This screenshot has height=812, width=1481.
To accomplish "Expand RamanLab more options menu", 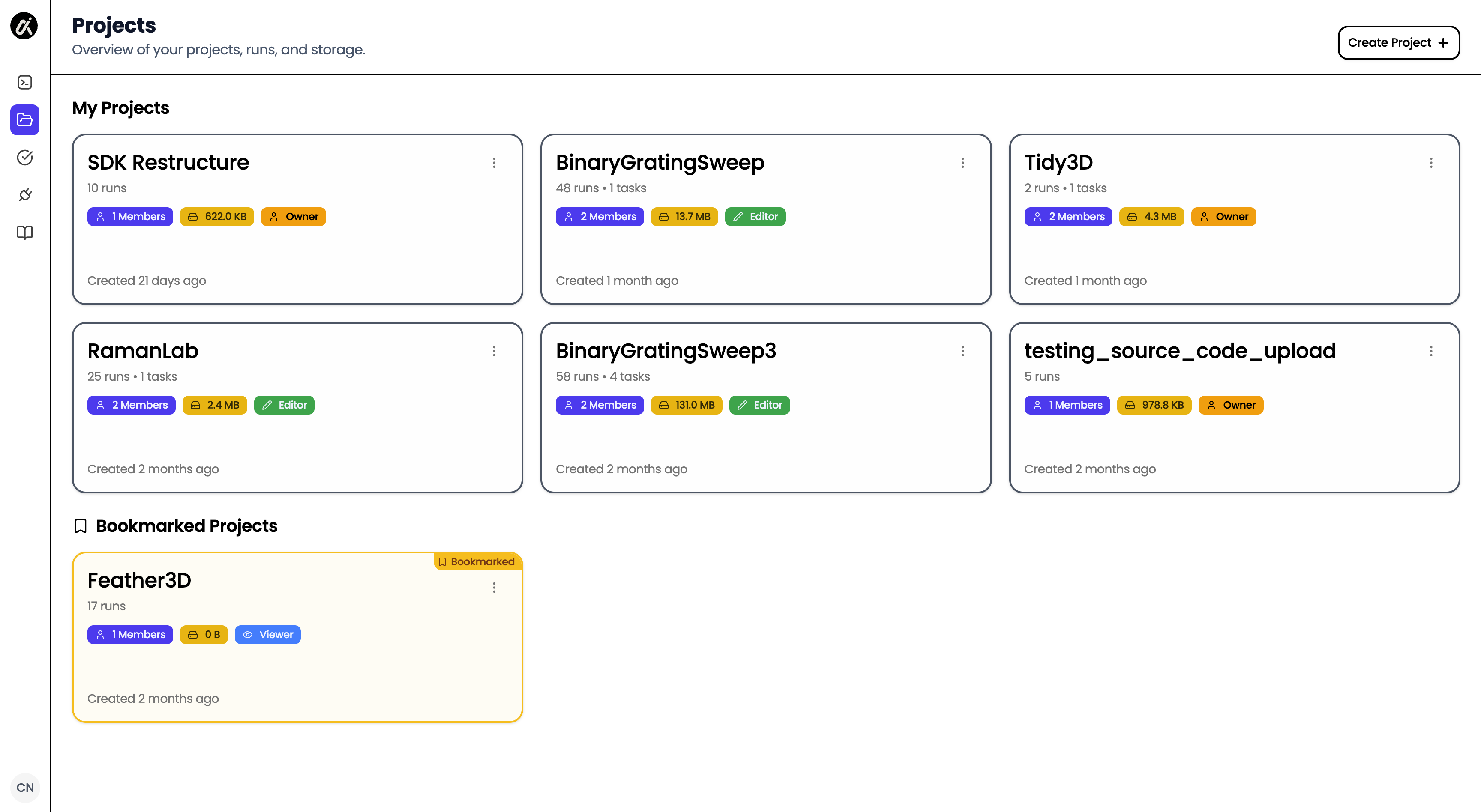I will (x=494, y=351).
